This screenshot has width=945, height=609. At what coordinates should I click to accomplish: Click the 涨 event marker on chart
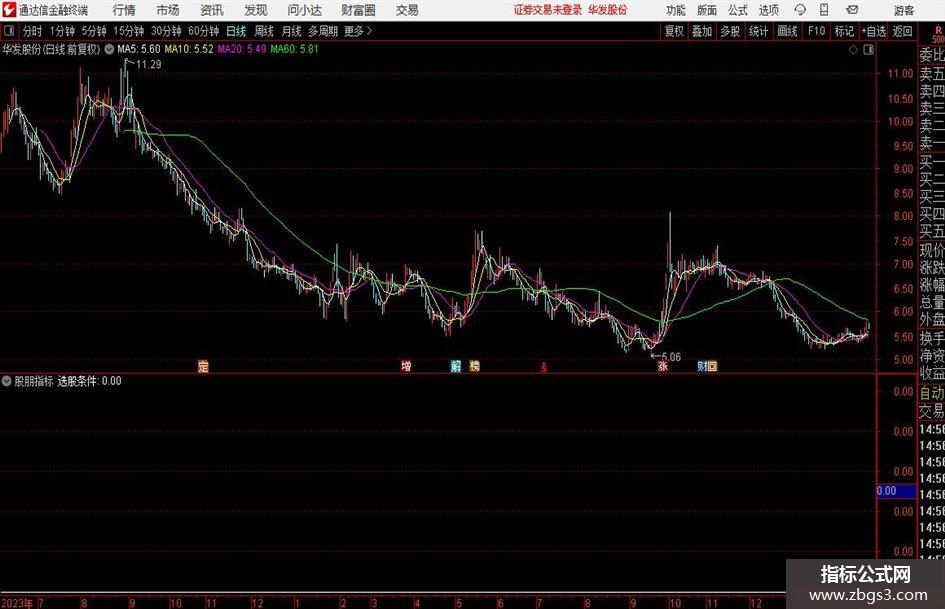[x=663, y=366]
